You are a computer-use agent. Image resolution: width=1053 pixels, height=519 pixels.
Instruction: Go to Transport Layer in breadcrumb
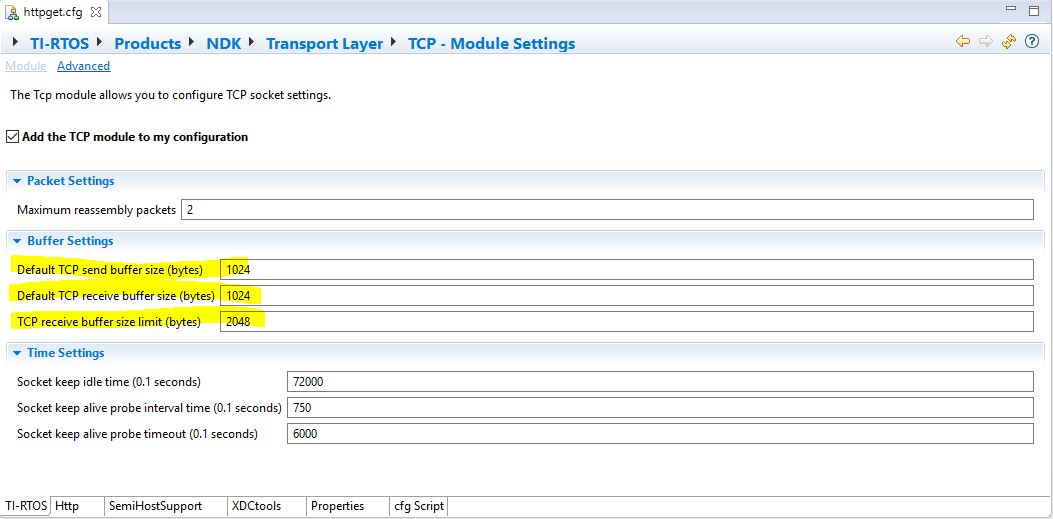(x=324, y=44)
